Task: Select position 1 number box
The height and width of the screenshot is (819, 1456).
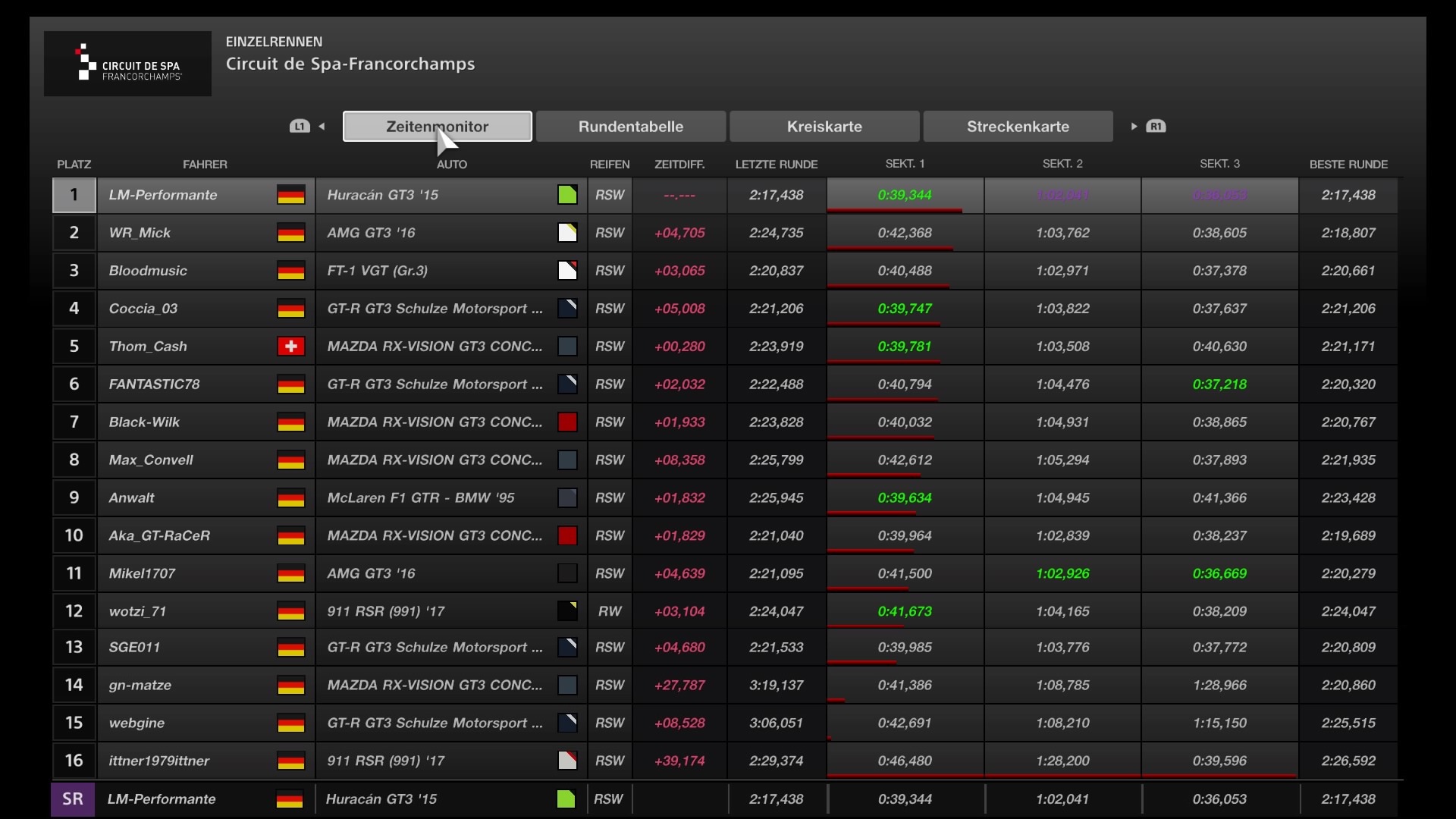Action: tap(74, 195)
